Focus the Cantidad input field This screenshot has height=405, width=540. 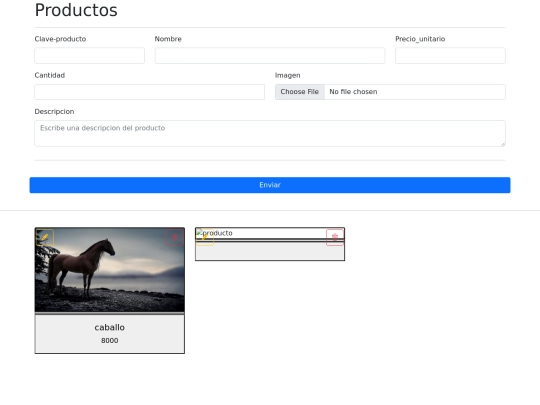149,92
